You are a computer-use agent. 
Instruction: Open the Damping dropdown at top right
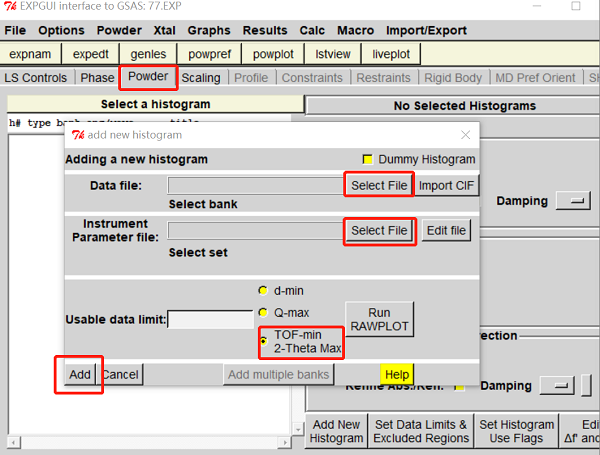coord(573,201)
